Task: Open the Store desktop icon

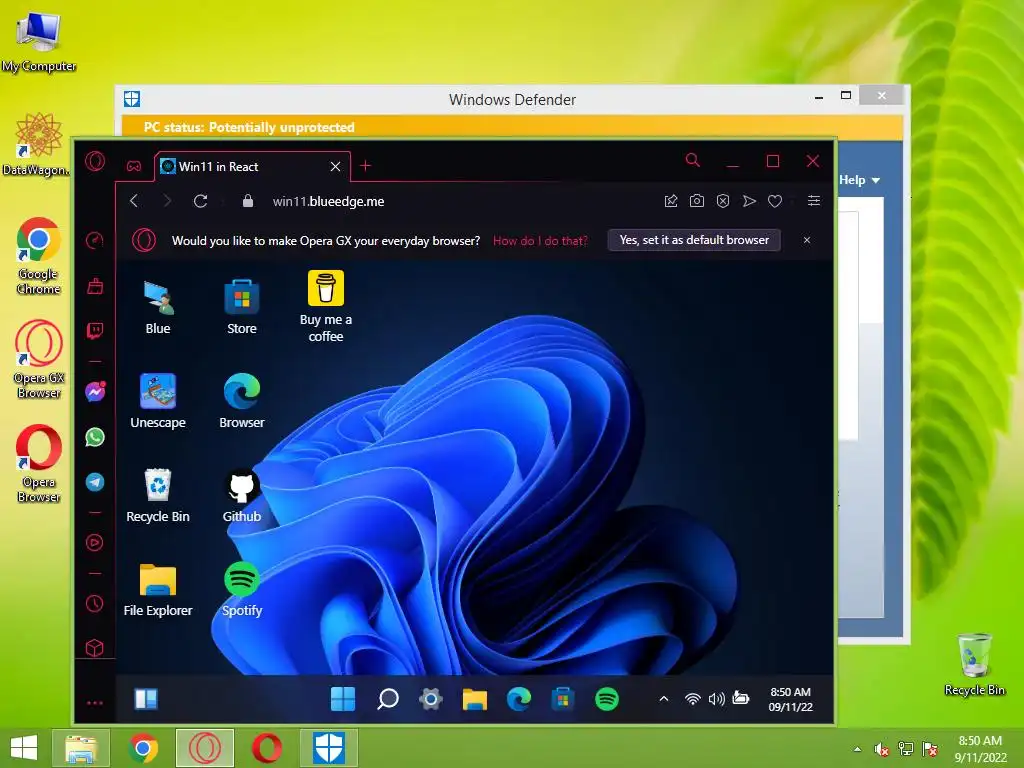Action: pos(242,307)
